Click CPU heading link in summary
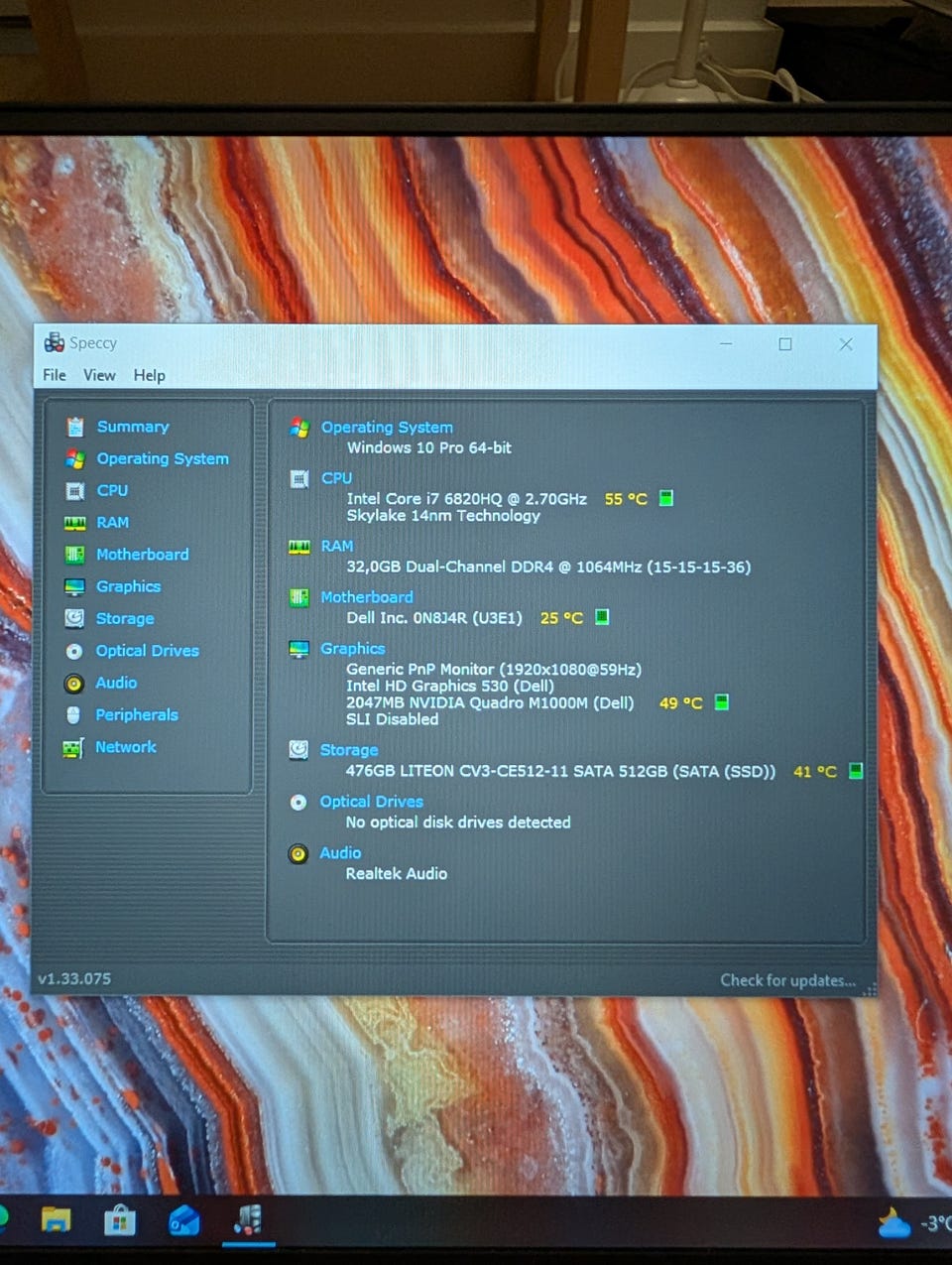 point(336,478)
